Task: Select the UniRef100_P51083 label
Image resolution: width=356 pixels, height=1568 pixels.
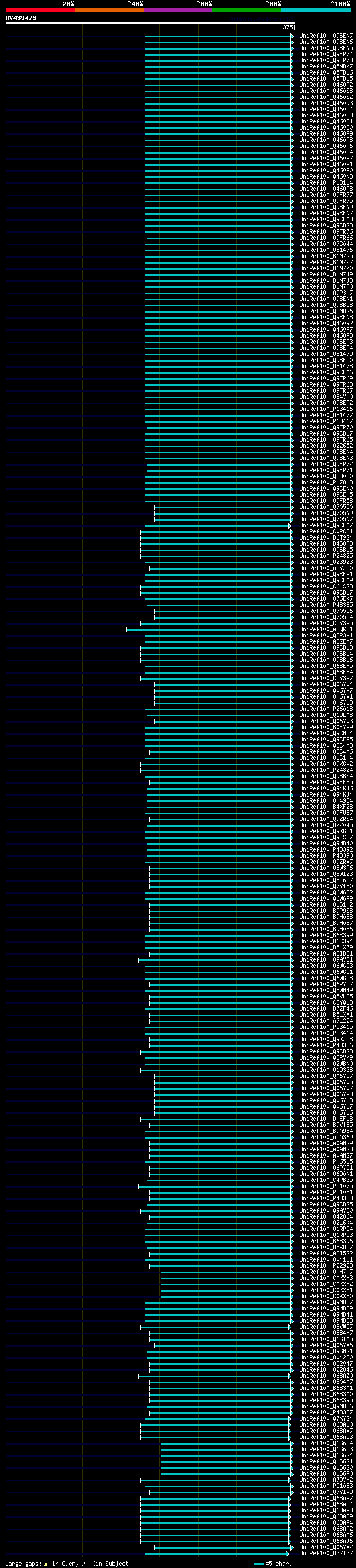Action: tap(326, 1486)
